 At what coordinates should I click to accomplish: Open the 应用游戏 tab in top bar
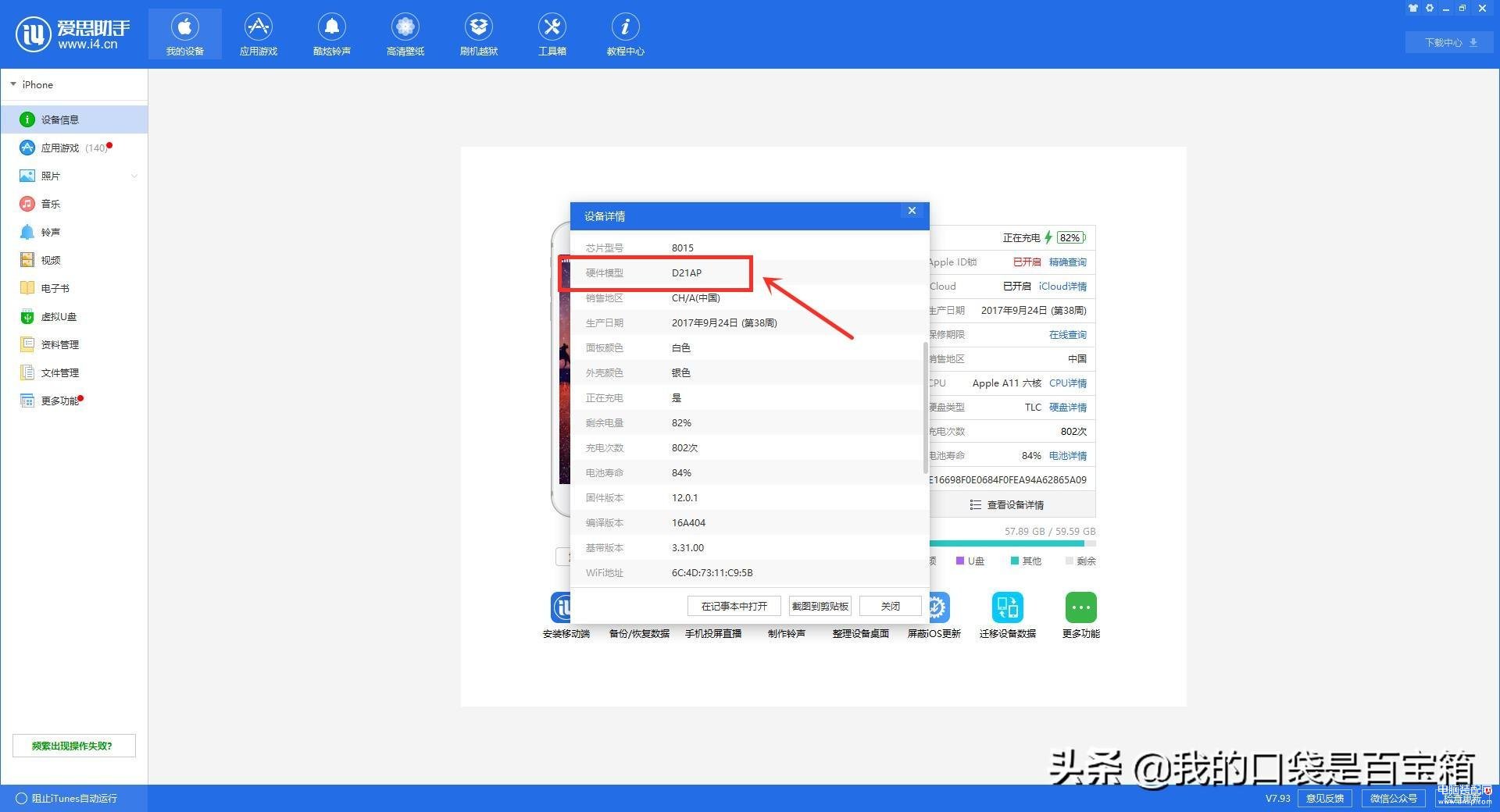pos(259,34)
